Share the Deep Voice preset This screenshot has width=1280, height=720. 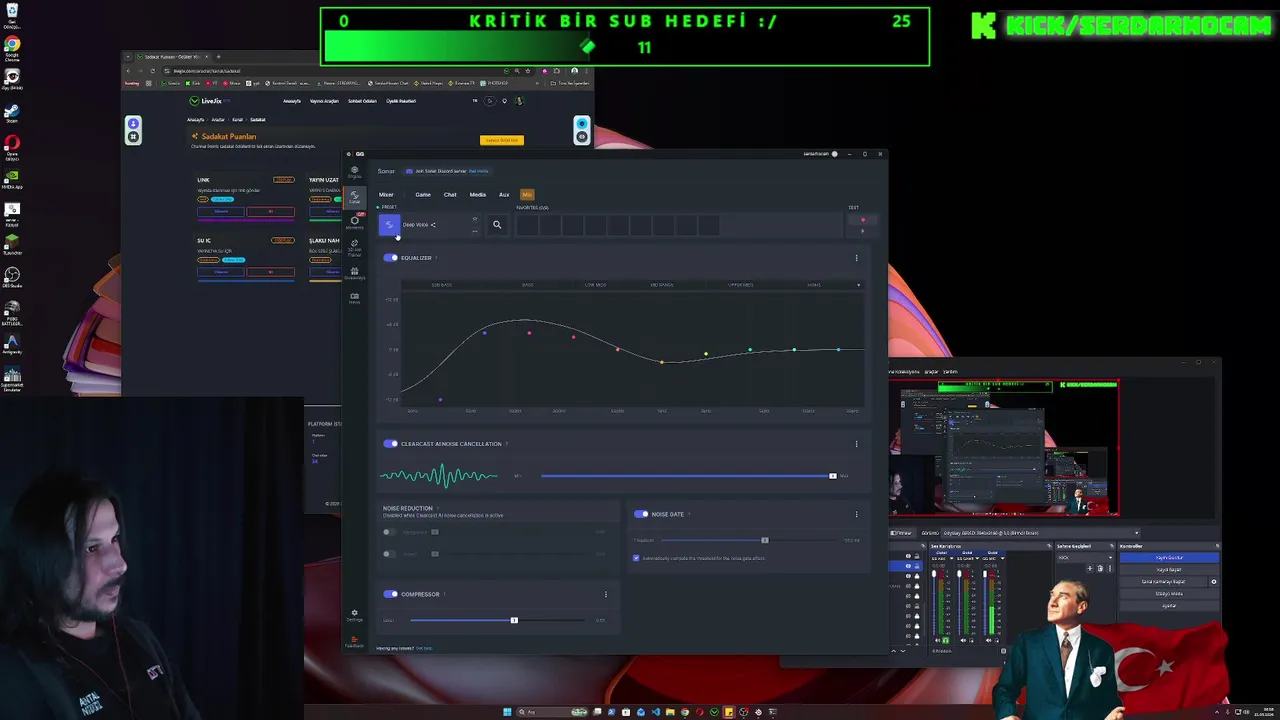pos(433,225)
